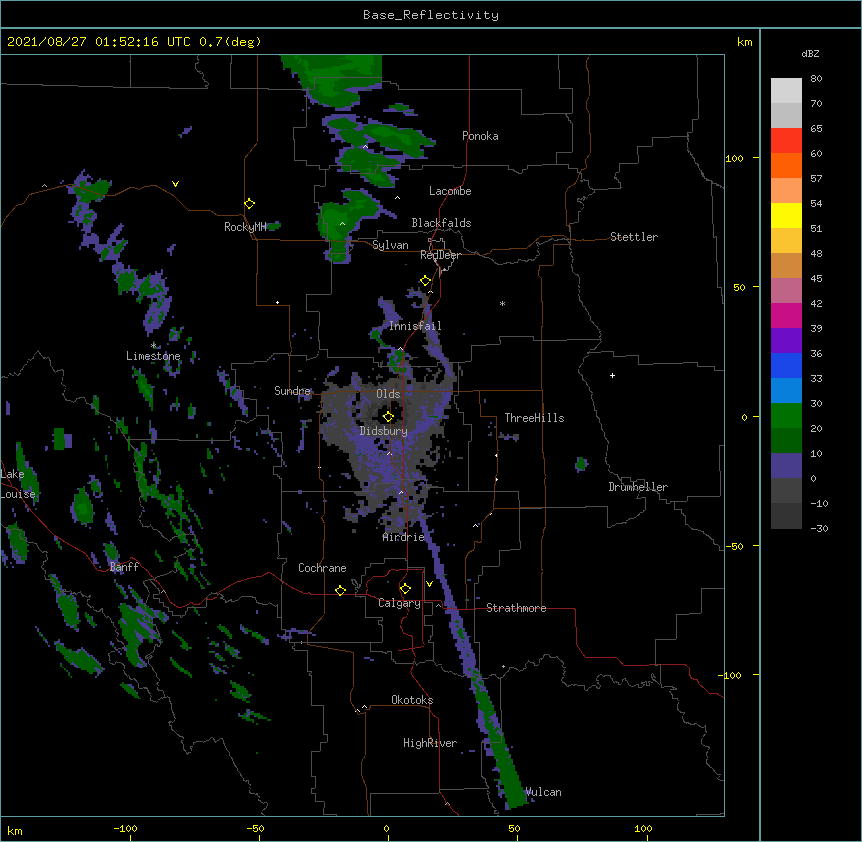
Task: Click the Cochrane town label
Action: point(322,568)
